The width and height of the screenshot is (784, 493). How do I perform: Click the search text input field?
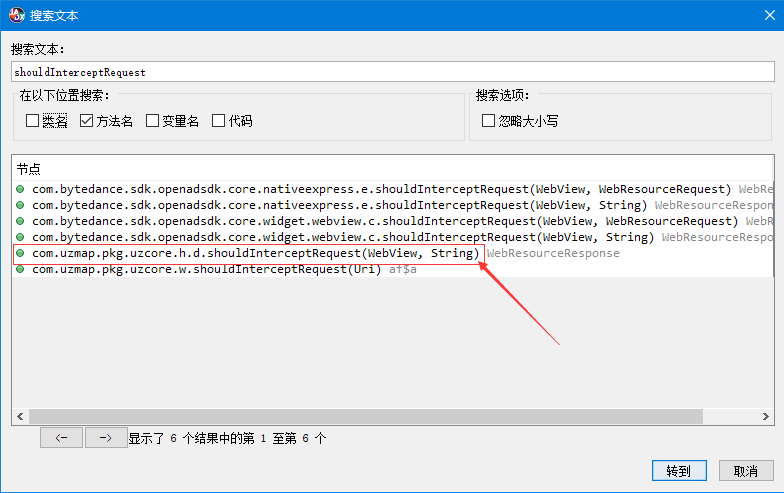click(x=392, y=72)
